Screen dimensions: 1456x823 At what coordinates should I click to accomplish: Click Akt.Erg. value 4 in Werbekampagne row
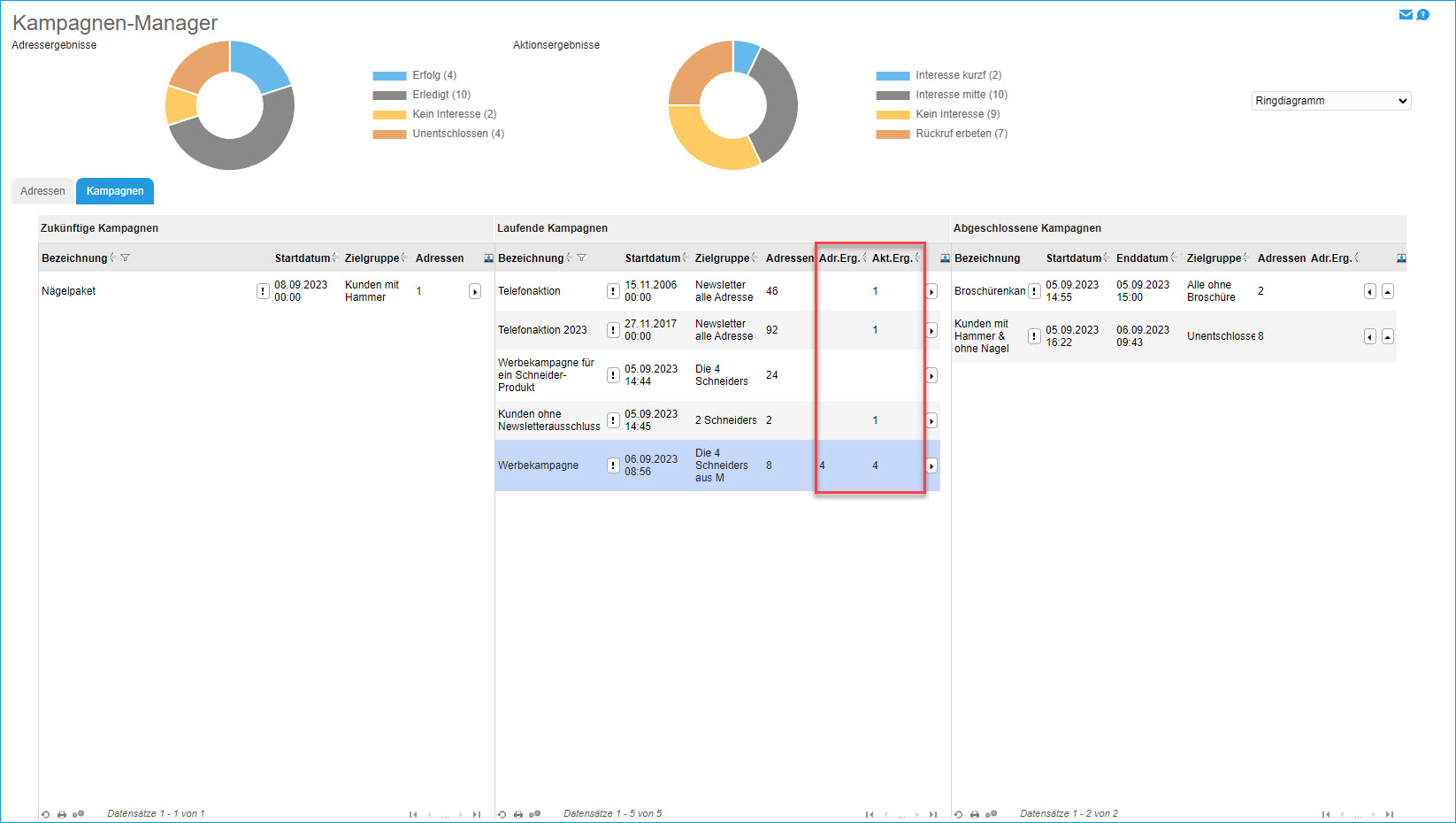click(x=875, y=465)
